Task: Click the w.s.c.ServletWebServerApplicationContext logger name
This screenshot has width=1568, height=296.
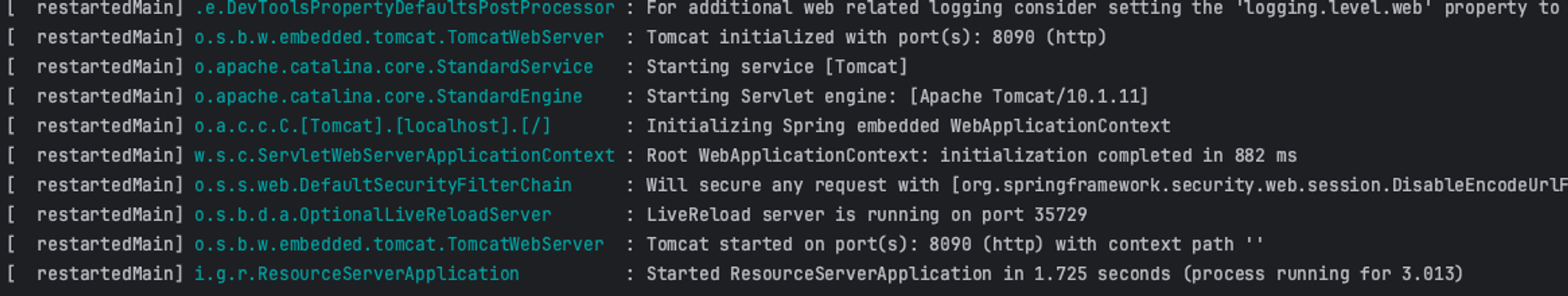Action: [405, 156]
